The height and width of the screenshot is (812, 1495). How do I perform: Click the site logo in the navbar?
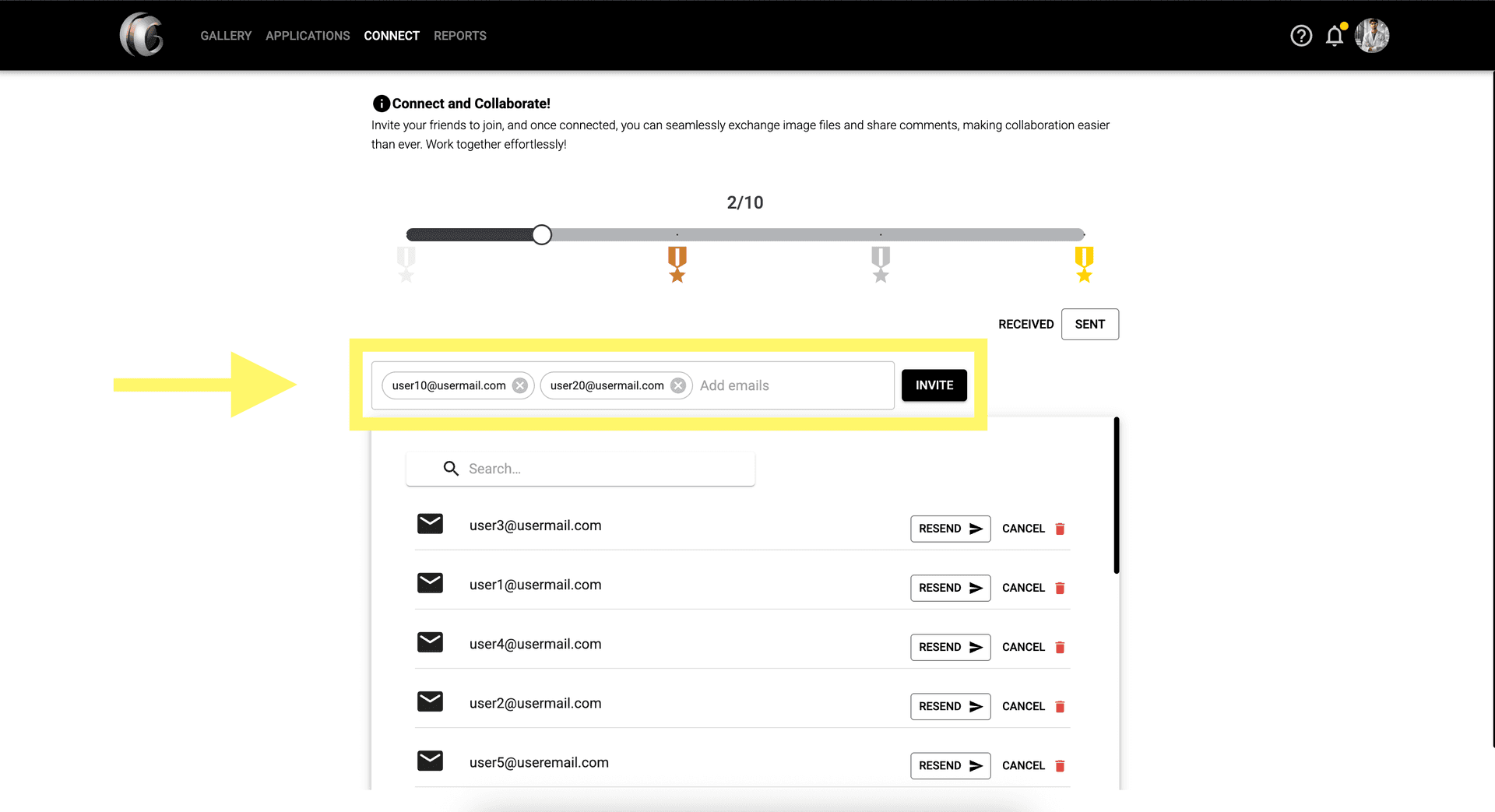tap(141, 35)
